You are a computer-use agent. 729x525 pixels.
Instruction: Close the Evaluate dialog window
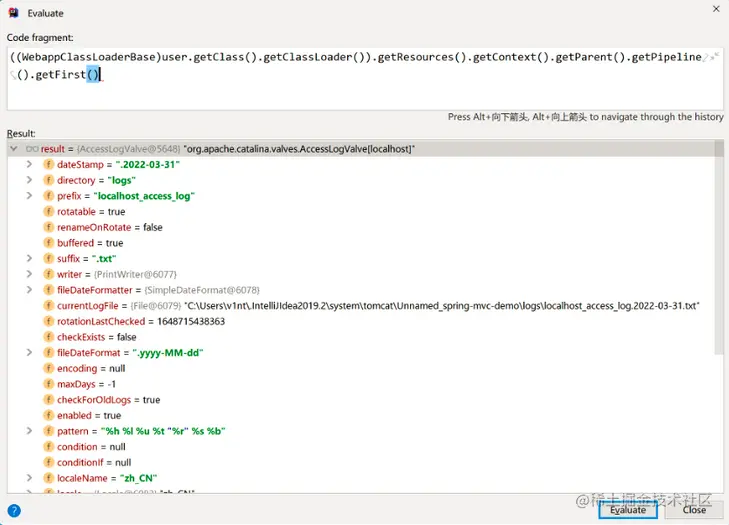point(716,9)
